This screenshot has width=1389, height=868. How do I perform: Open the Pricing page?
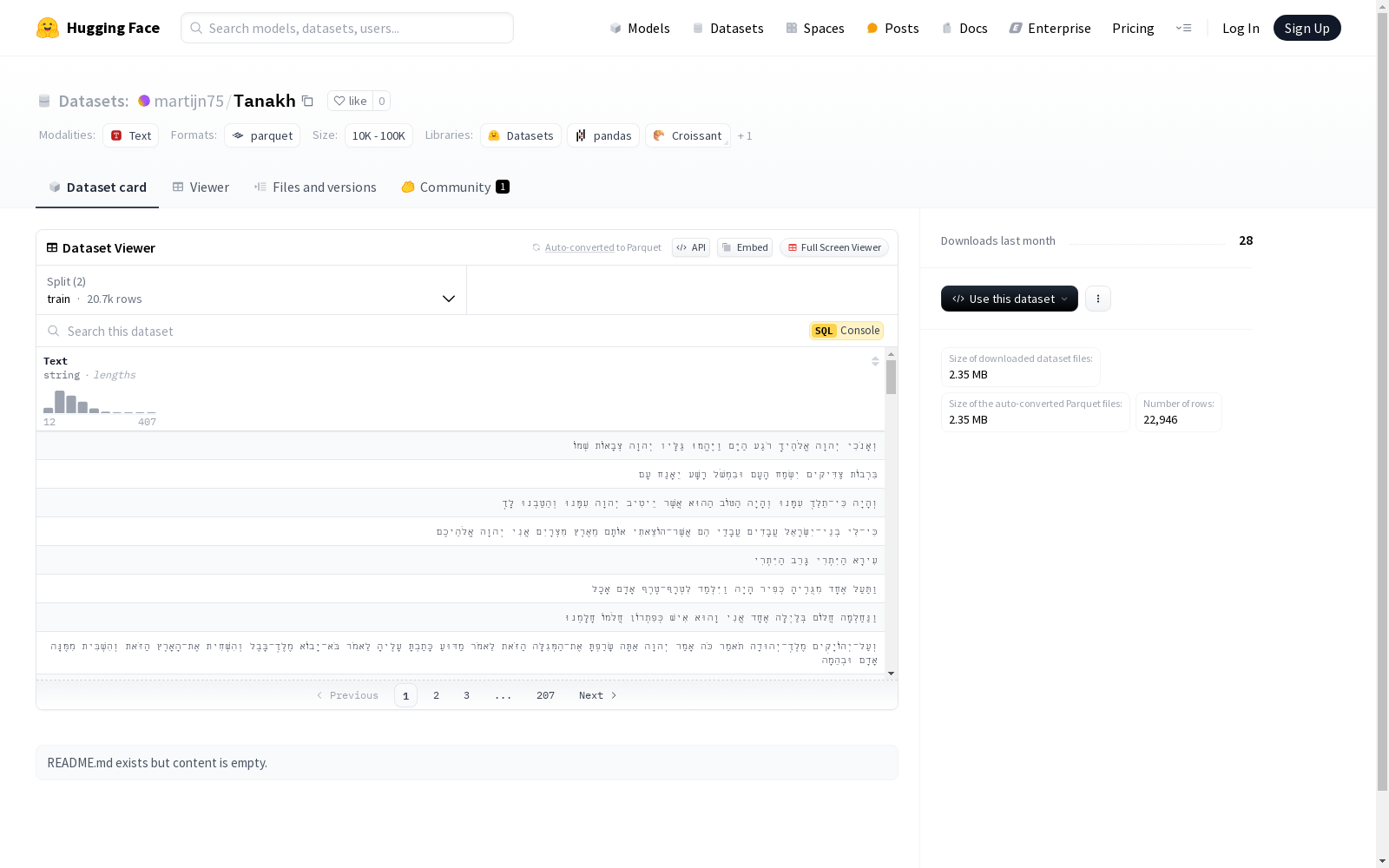[x=1133, y=28]
